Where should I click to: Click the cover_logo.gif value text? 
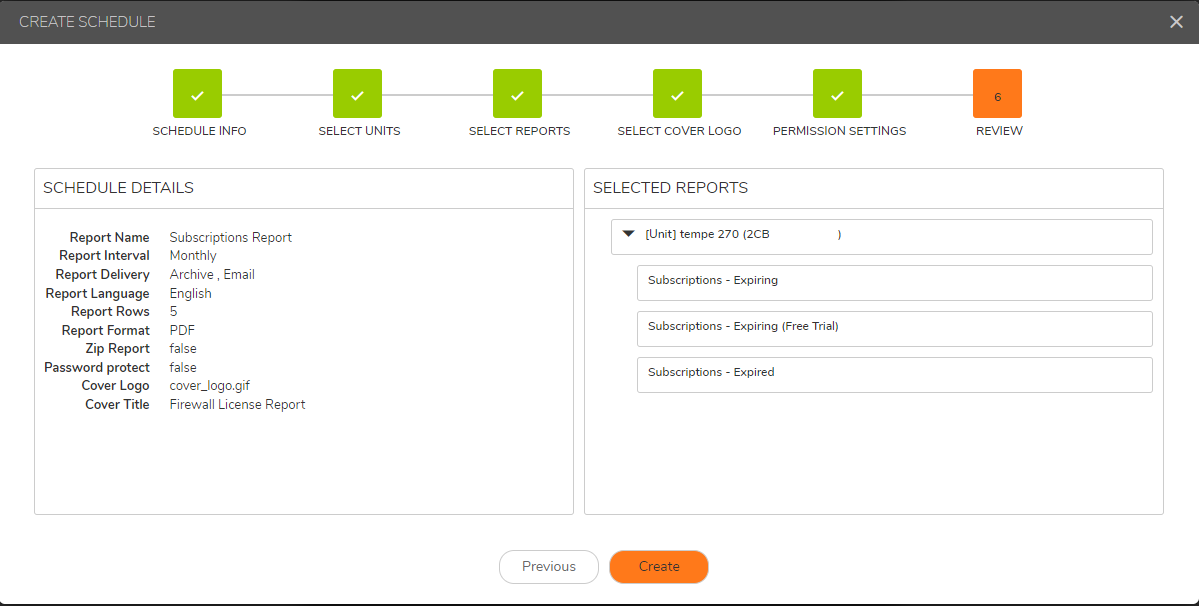click(209, 386)
